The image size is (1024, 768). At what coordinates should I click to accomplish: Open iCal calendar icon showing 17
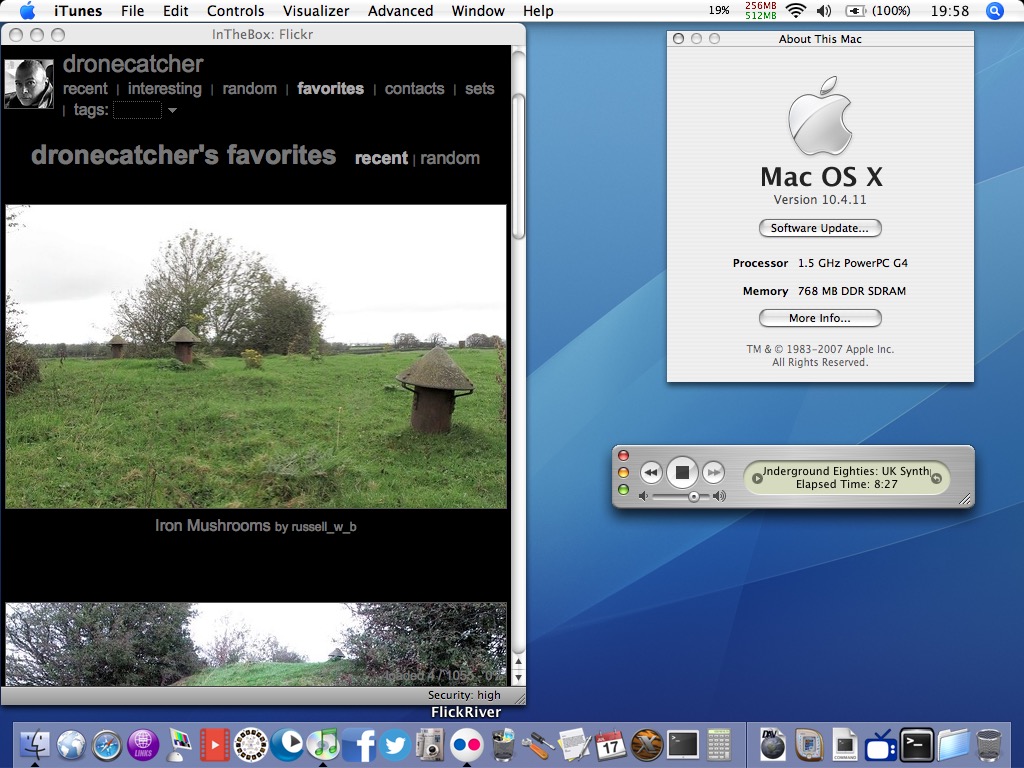pos(611,744)
